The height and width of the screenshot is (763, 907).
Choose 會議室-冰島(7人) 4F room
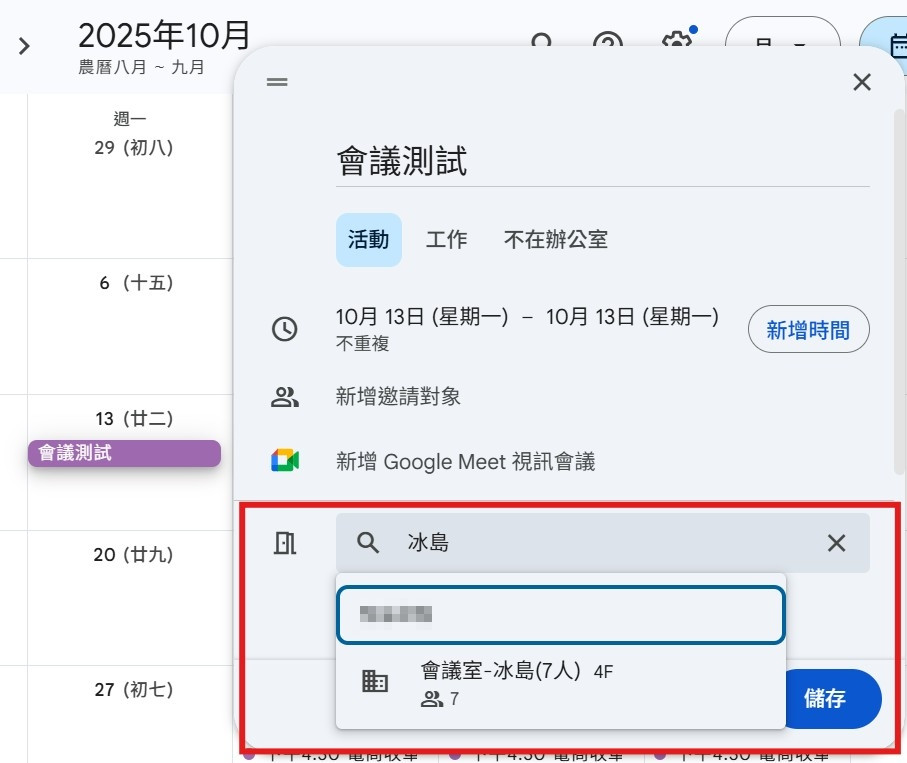click(561, 684)
